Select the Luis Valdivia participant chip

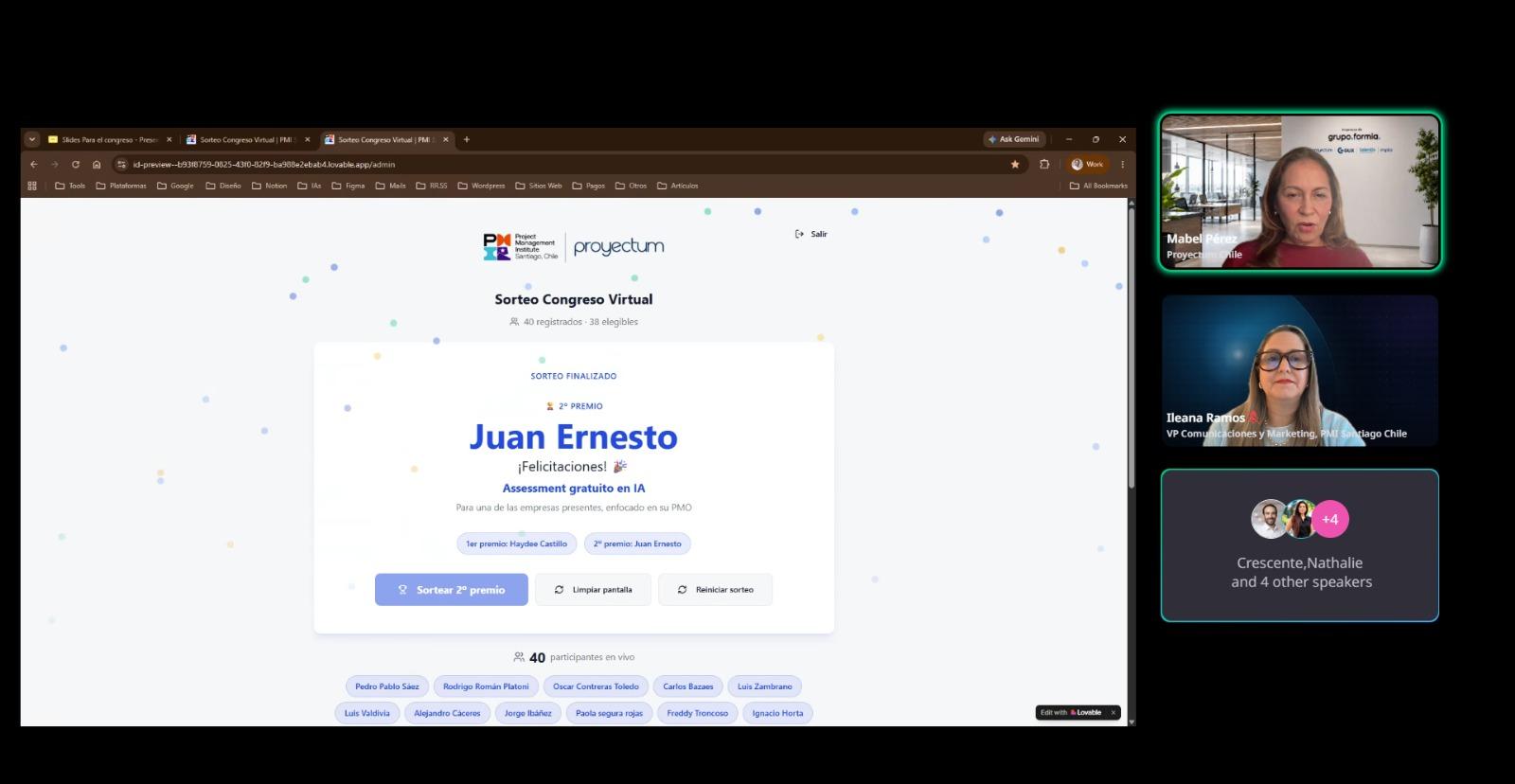[x=367, y=713]
